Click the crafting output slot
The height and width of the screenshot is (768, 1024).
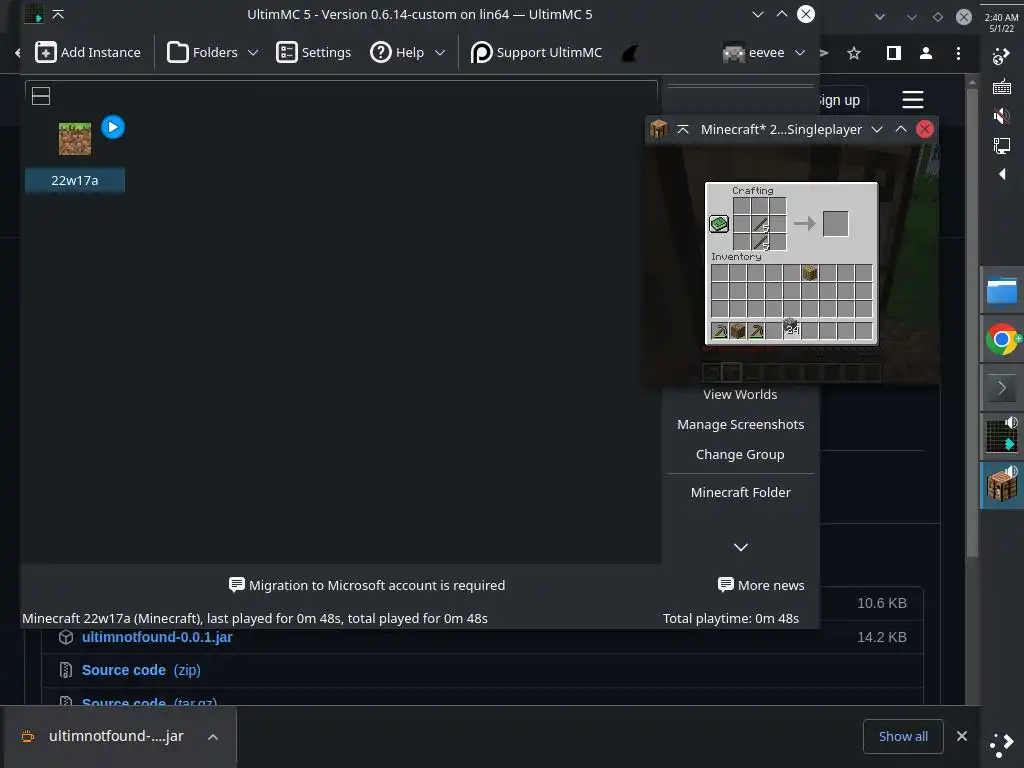click(835, 224)
